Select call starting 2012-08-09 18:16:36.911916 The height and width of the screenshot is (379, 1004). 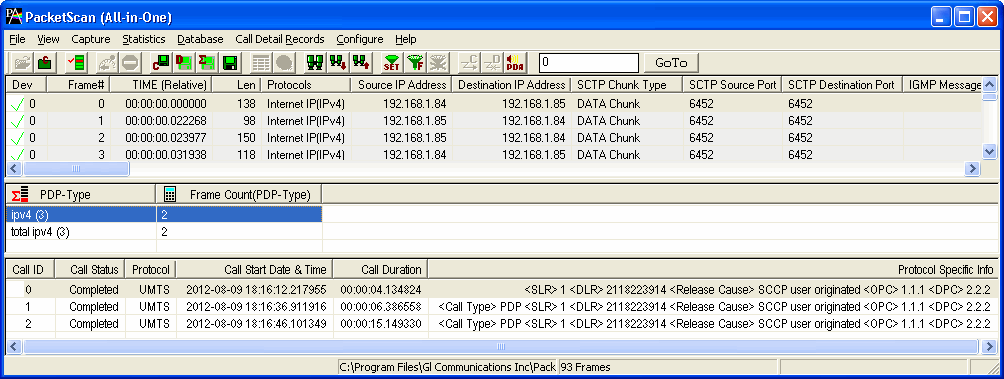click(x=502, y=307)
